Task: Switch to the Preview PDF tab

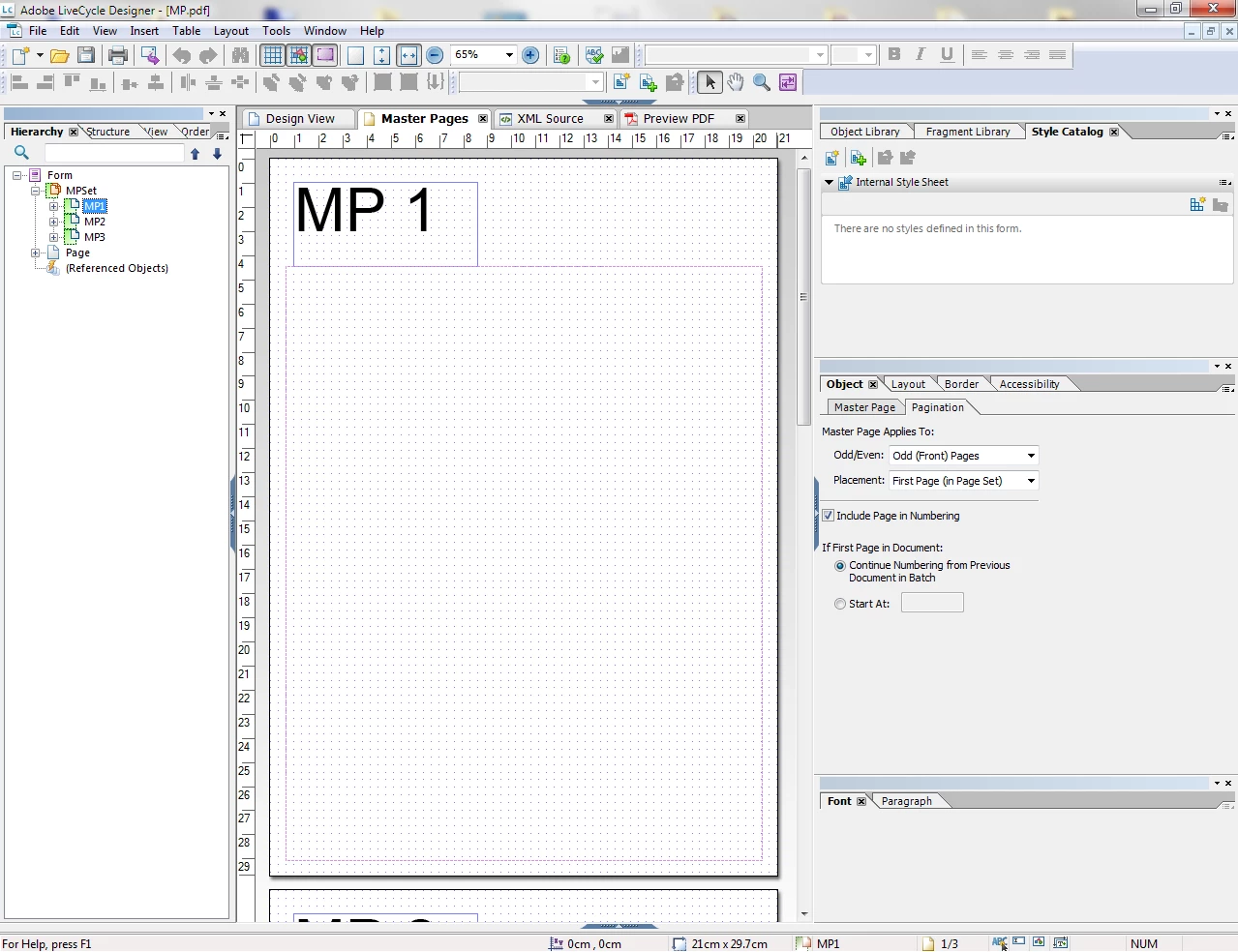Action: (679, 119)
